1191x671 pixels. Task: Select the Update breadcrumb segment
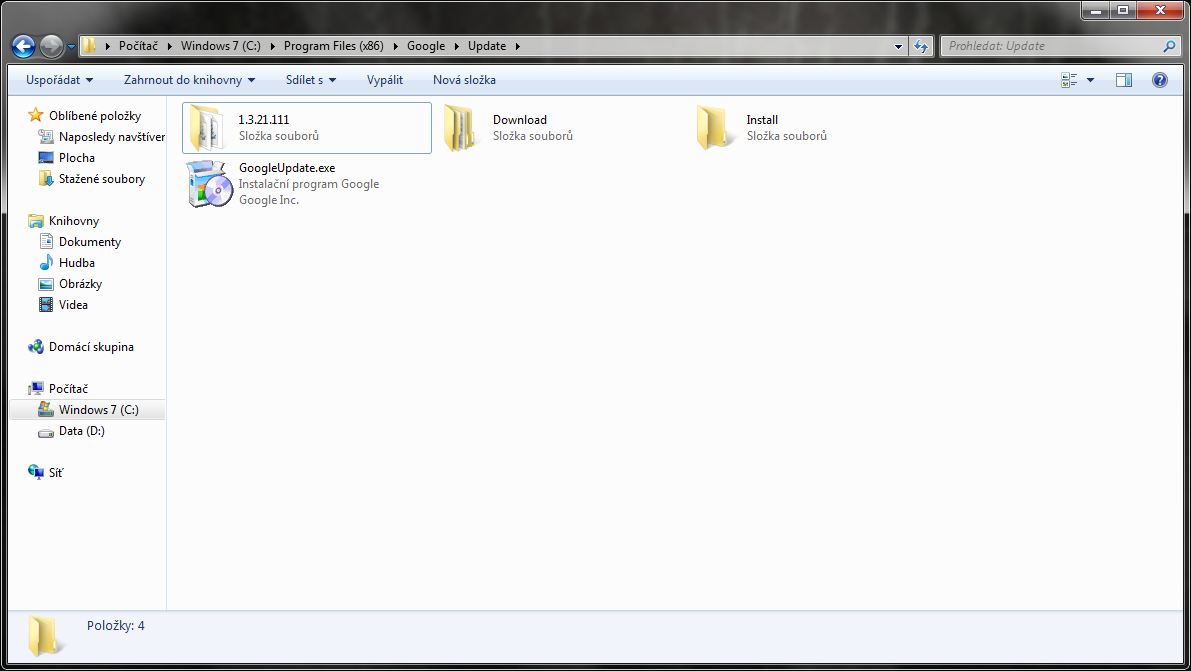click(487, 46)
